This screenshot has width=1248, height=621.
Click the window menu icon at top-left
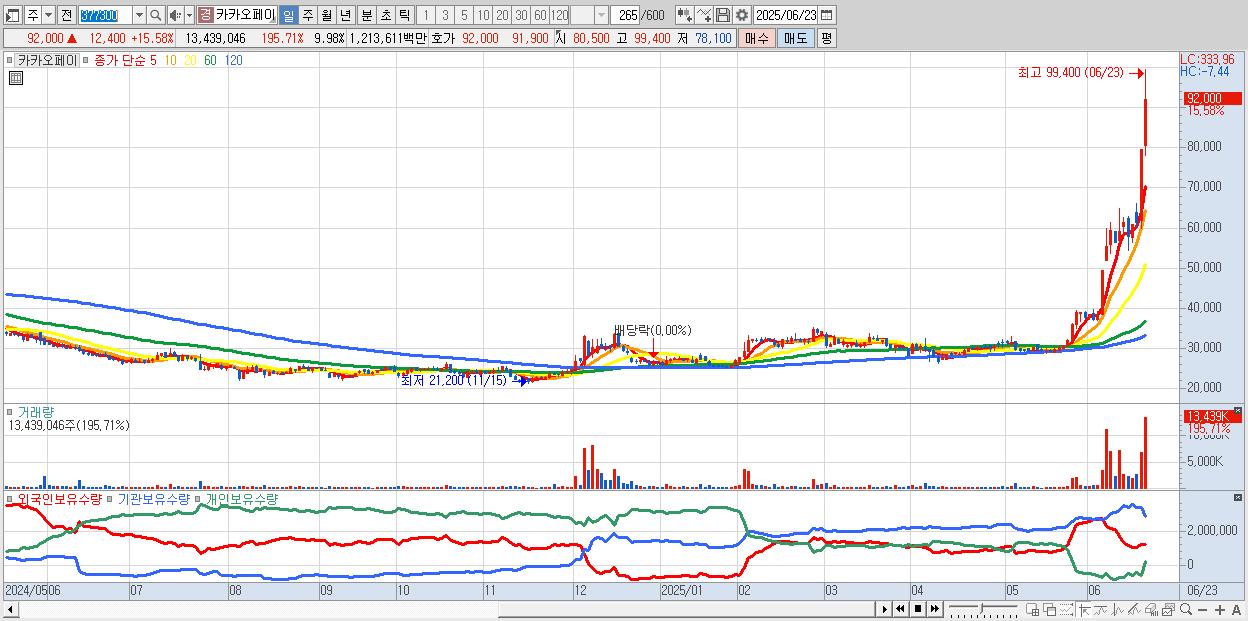click(12, 15)
